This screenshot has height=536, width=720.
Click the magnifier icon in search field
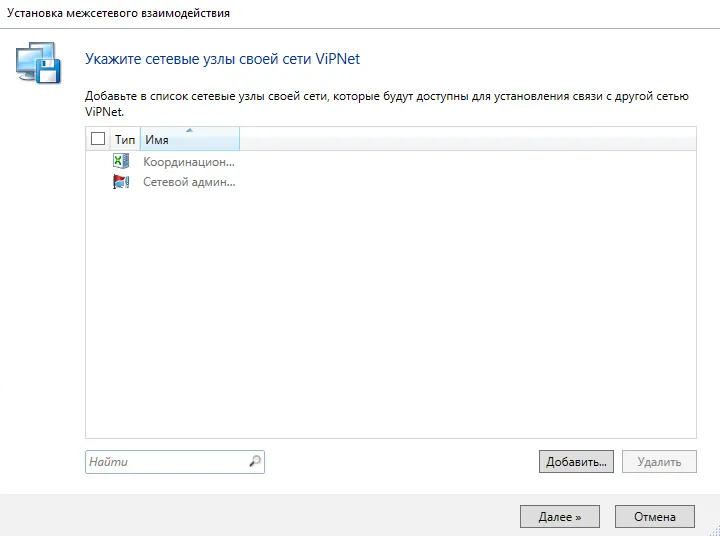[x=255, y=461]
